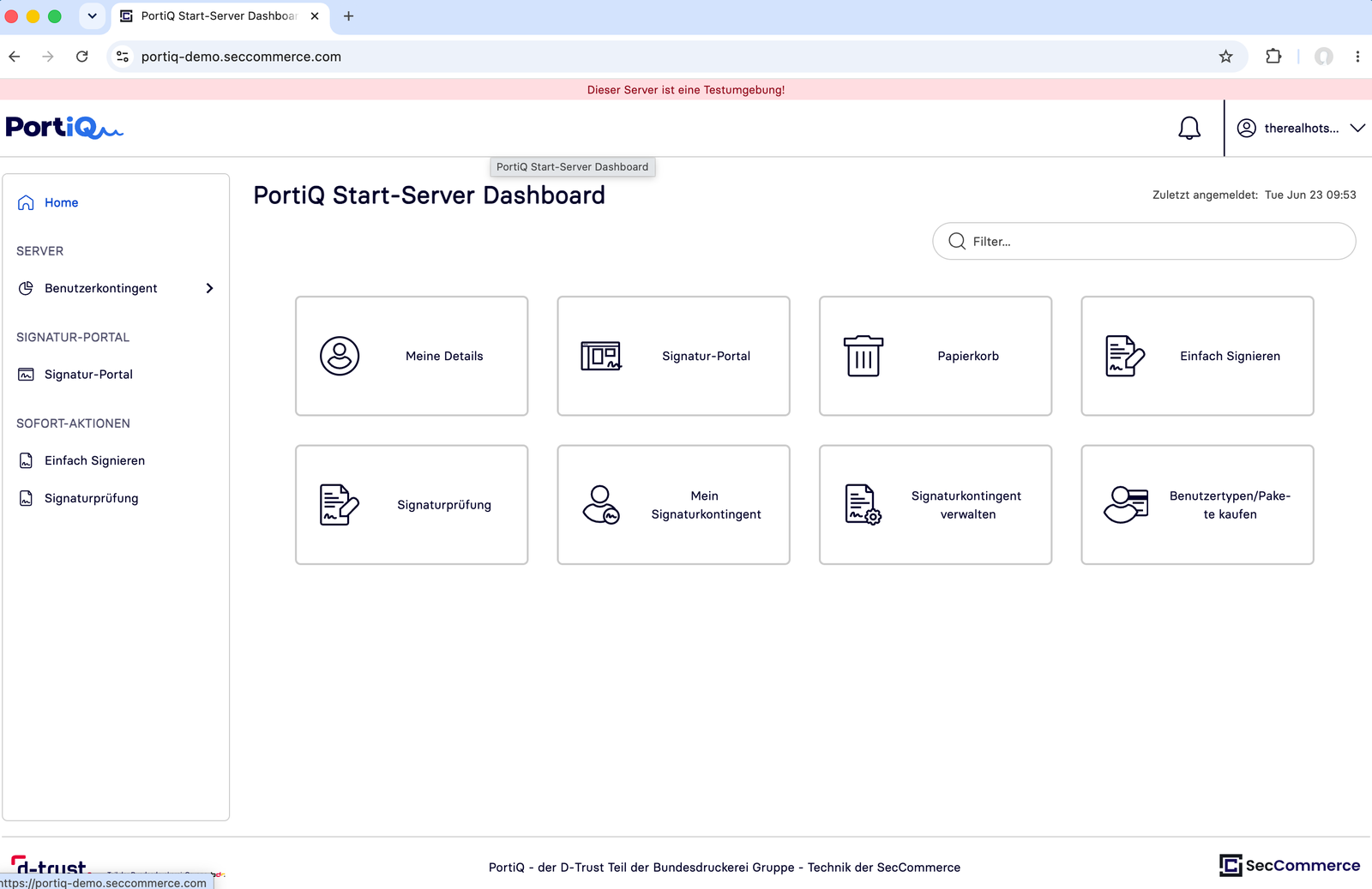Open the tab search dropdown arrow
Image resolution: width=1372 pixels, height=889 pixels.
pos(92,16)
